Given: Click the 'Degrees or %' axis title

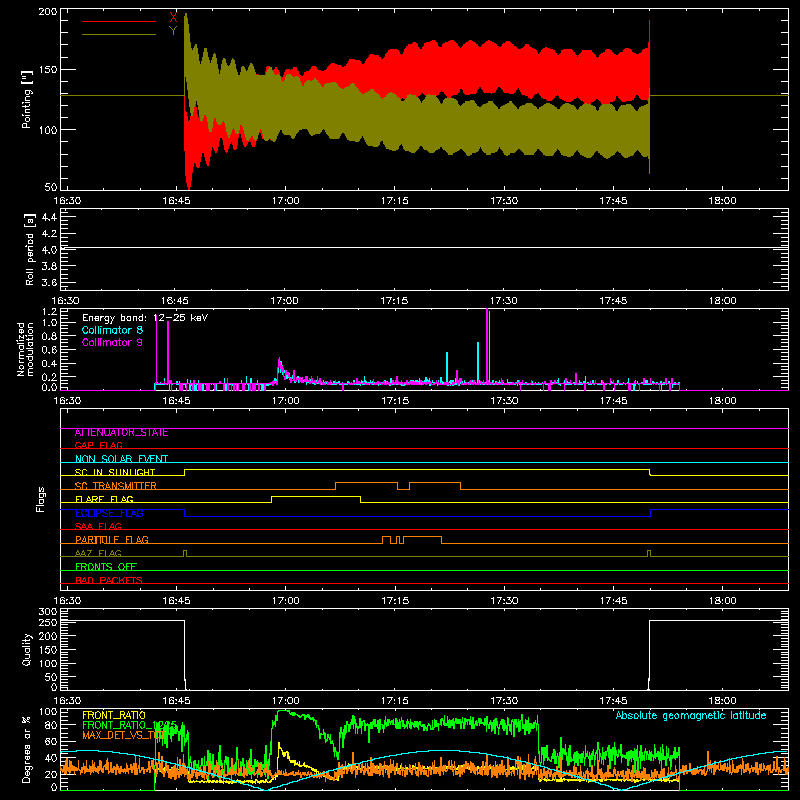Looking at the screenshot, I should pos(27,749).
